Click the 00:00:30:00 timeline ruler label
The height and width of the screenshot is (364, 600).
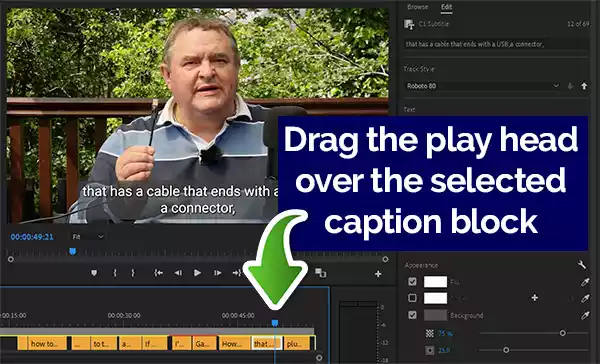click(124, 316)
